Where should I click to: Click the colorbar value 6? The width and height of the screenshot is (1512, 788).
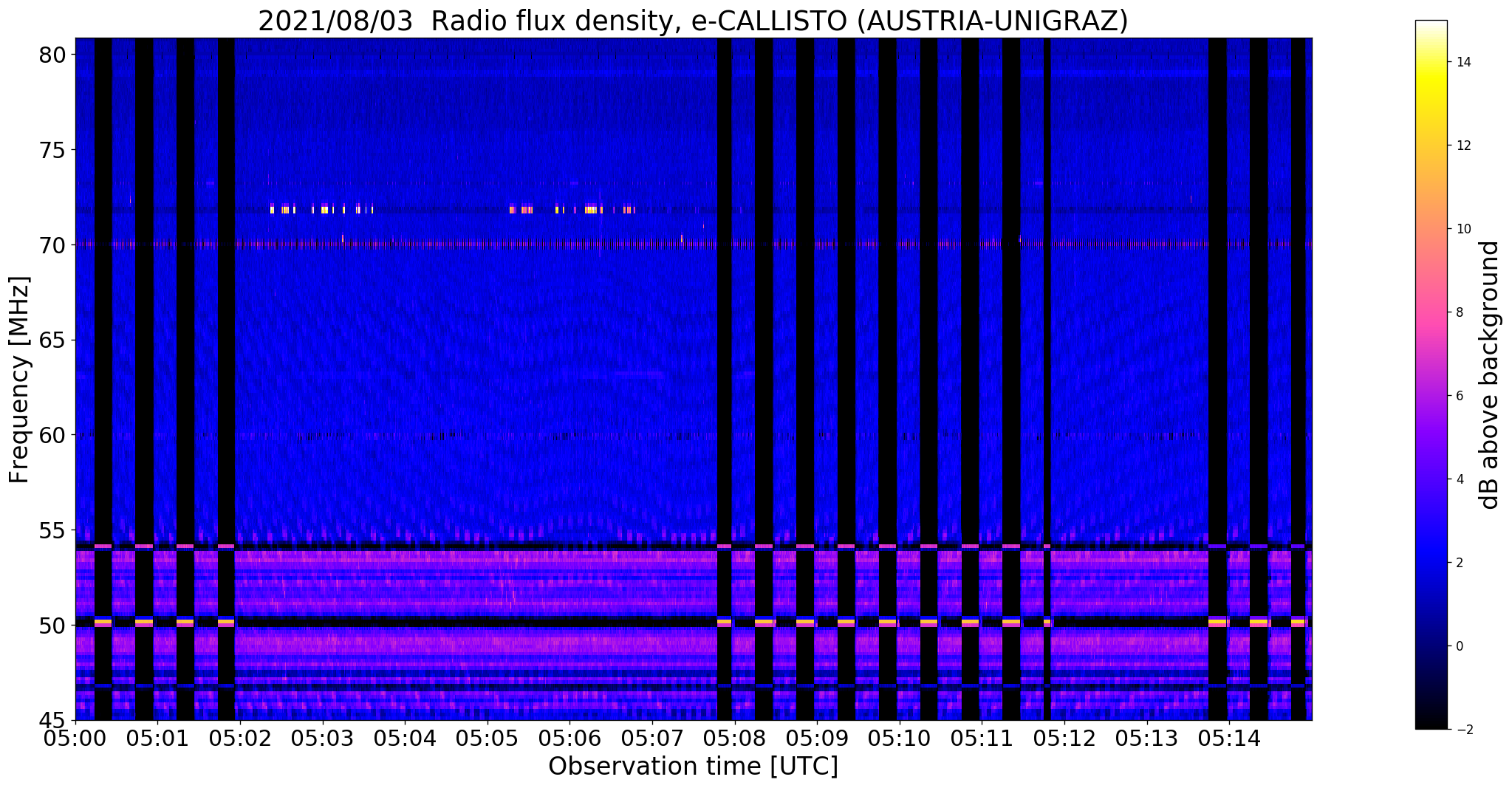tap(1459, 396)
